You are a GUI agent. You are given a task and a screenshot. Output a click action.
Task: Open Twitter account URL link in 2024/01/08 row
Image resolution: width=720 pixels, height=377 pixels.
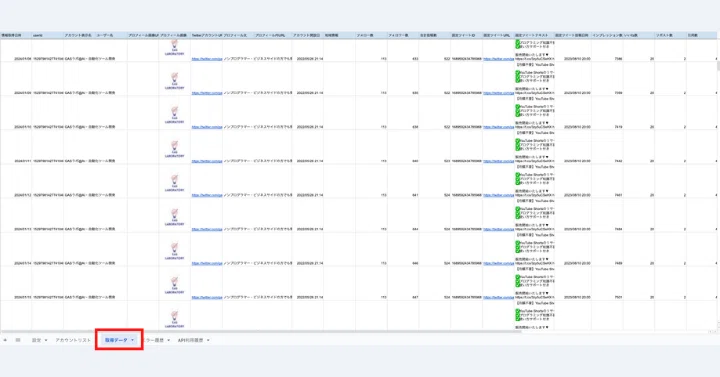tap(207, 59)
